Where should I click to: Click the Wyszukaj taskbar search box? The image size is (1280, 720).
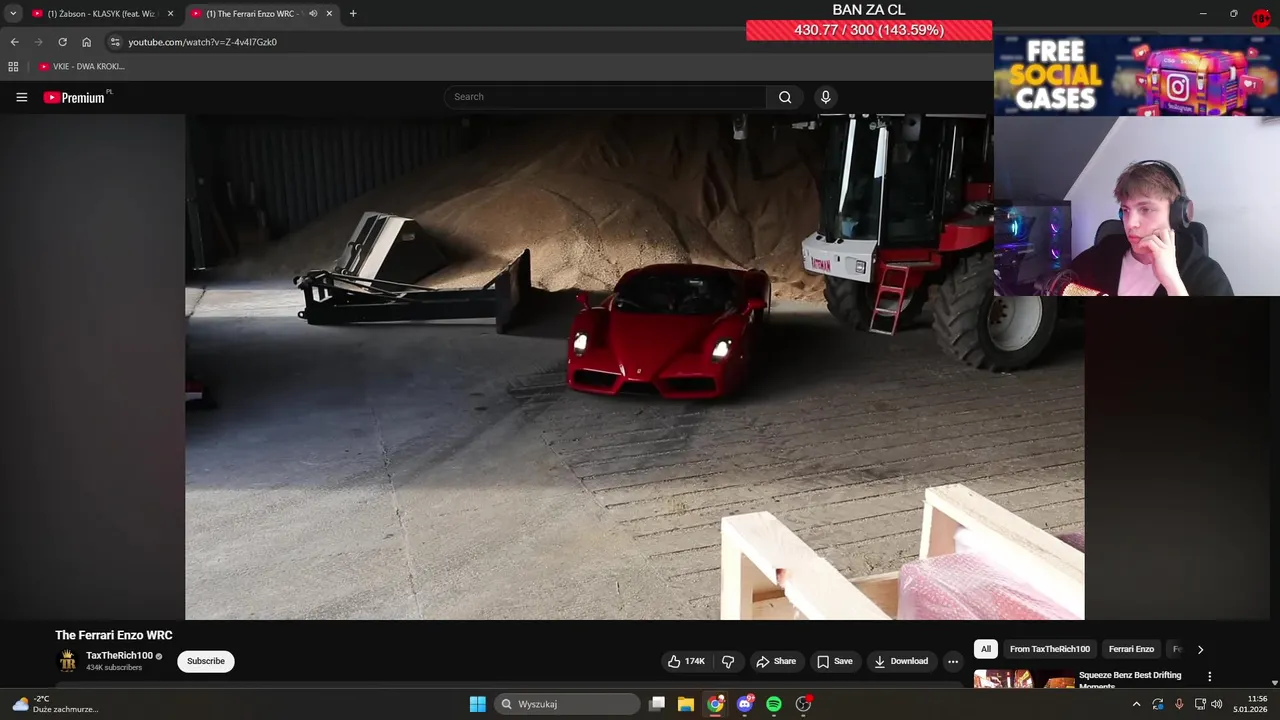(567, 704)
